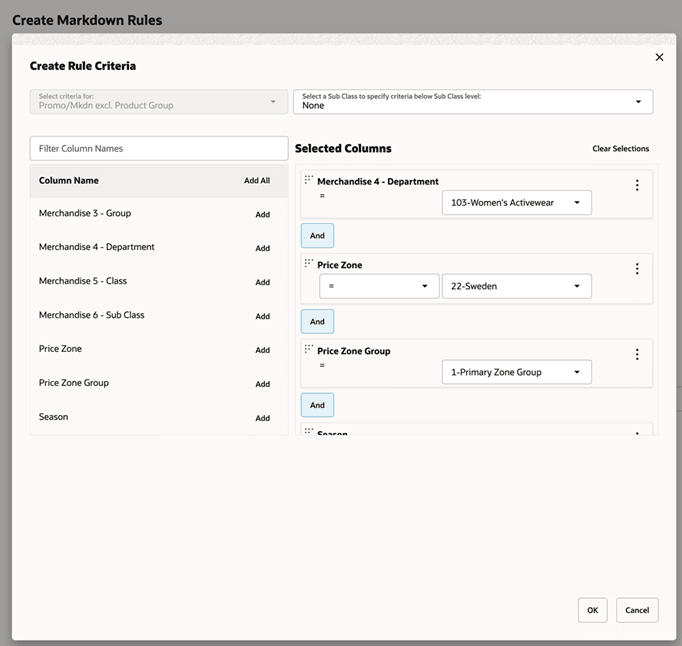Add Merchandise 5 - Class column
This screenshot has width=682, height=646.
tap(262, 282)
